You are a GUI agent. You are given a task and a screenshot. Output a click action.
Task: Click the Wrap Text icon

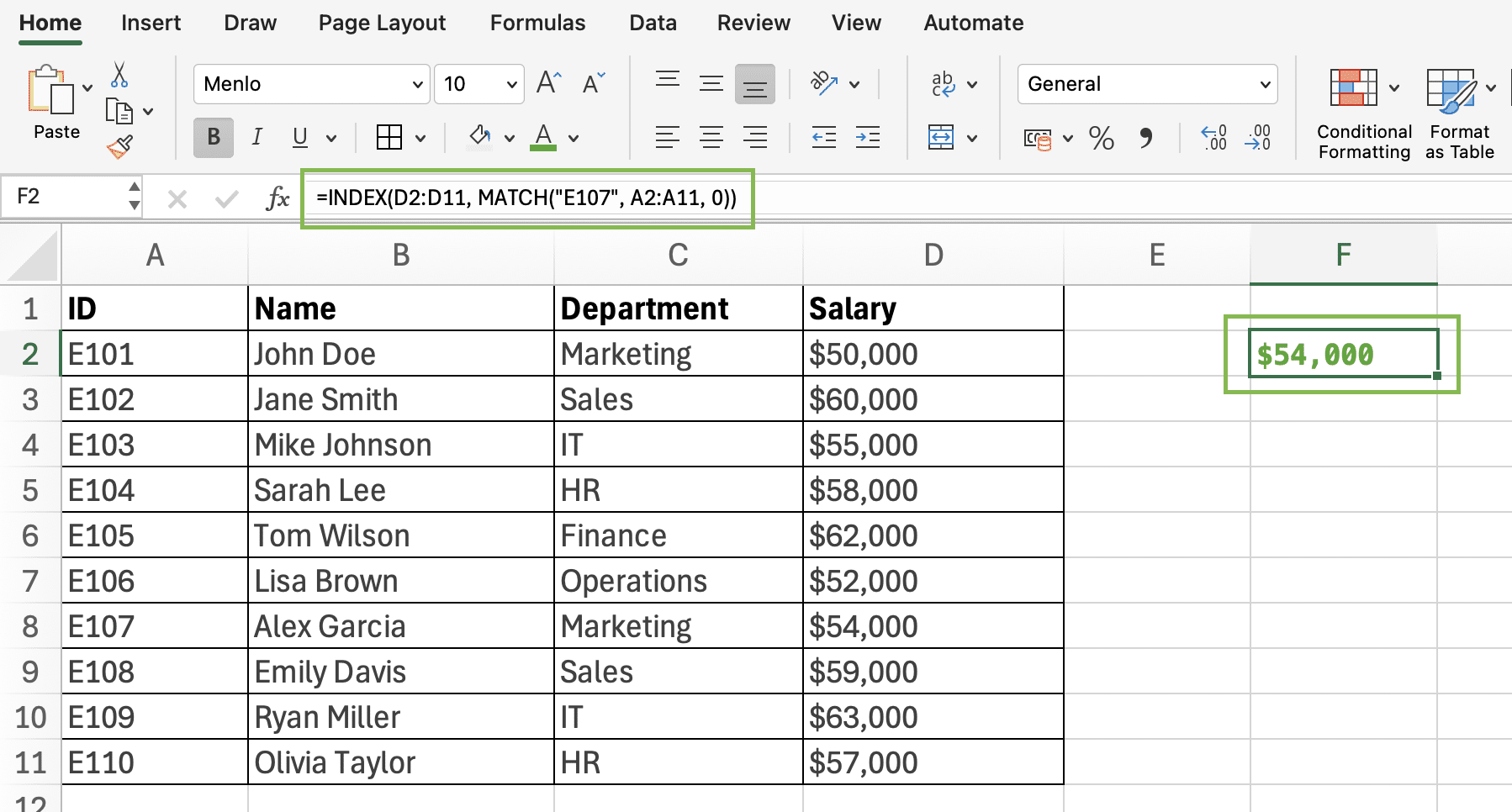tap(944, 83)
